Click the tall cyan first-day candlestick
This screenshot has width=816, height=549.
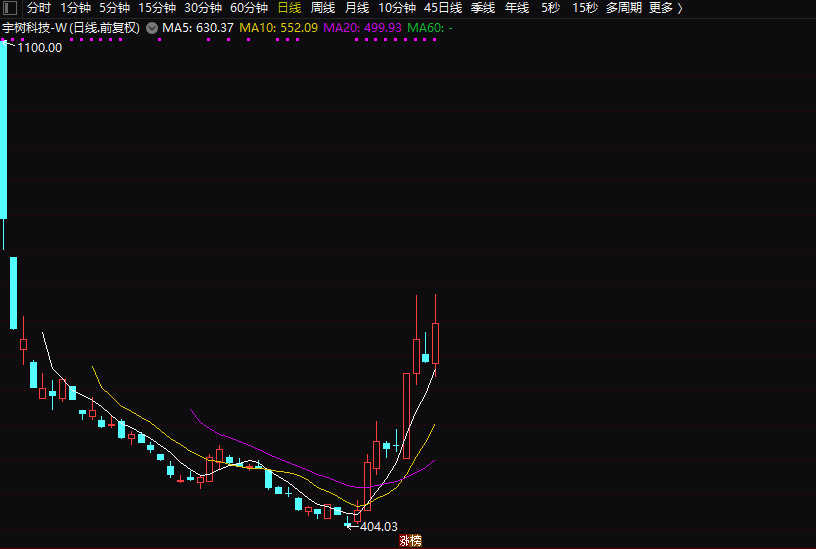tap(4, 130)
